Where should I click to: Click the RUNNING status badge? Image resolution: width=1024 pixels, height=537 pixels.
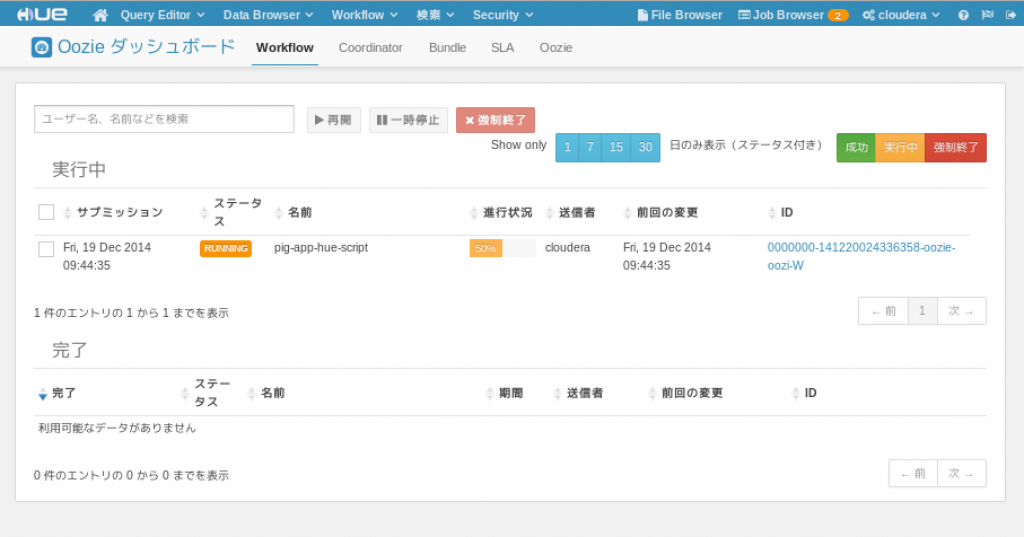coord(225,248)
